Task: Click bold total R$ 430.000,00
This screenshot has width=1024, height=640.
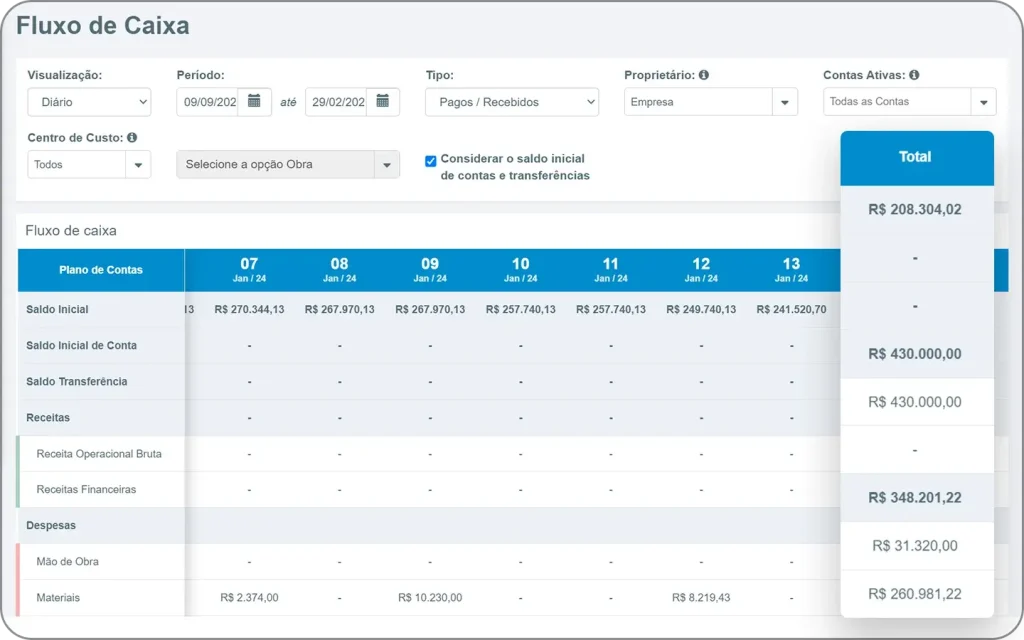Action: 915,354
